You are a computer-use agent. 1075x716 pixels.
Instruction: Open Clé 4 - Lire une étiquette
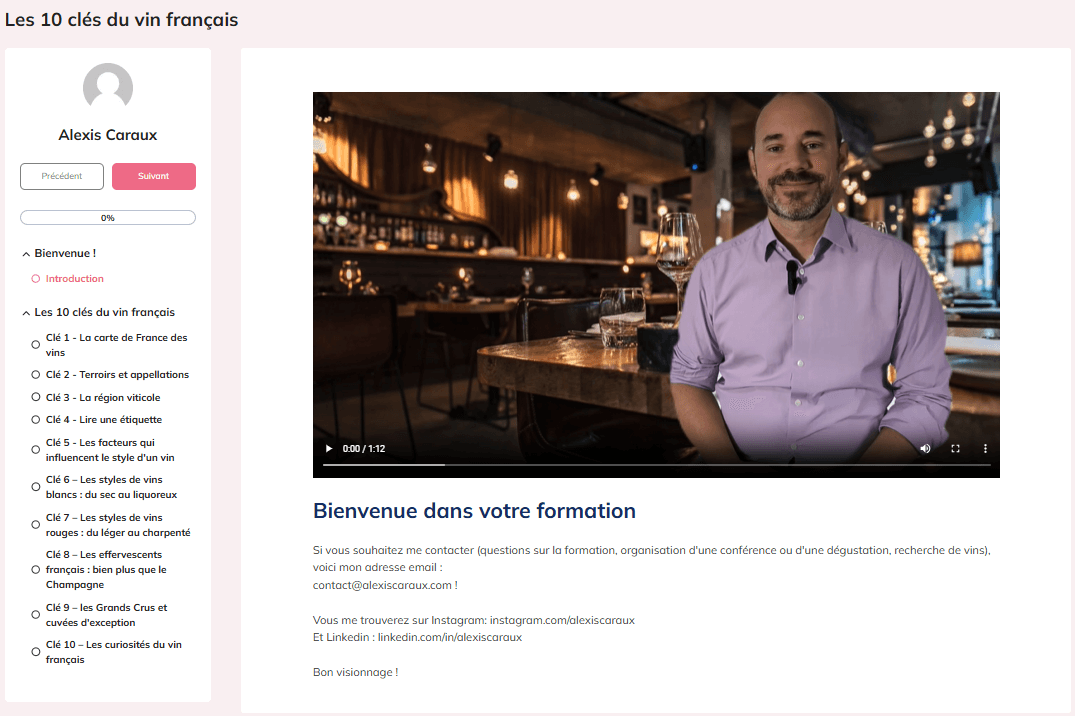coord(104,420)
